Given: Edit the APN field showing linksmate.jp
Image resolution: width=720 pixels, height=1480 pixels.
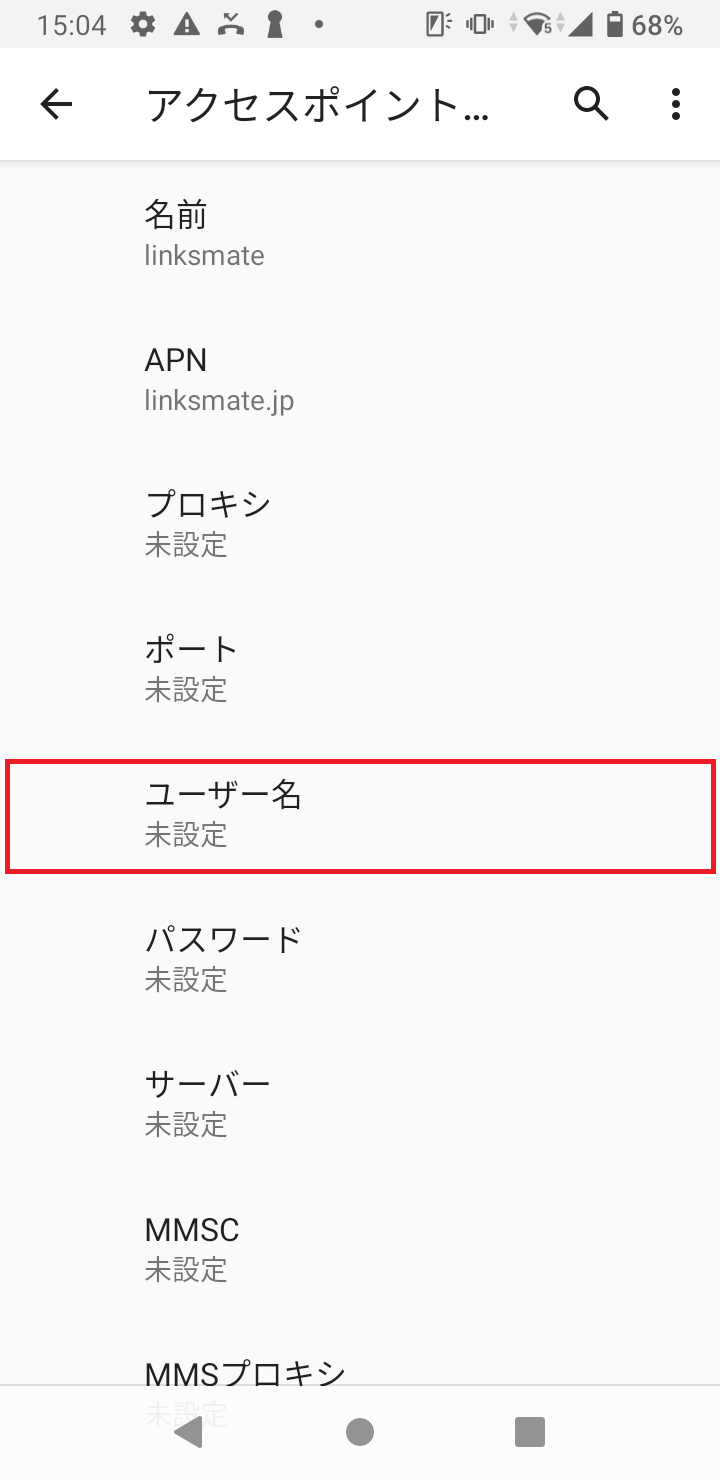Looking at the screenshot, I should (x=360, y=378).
